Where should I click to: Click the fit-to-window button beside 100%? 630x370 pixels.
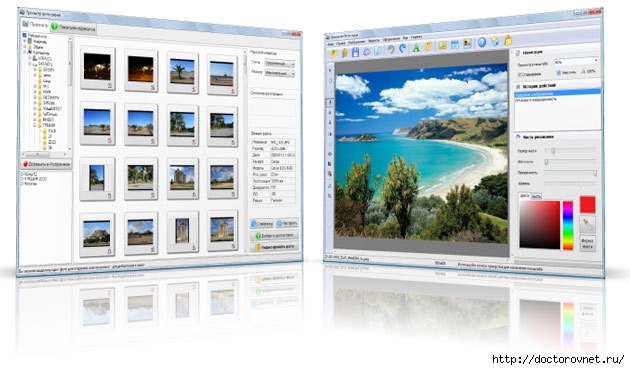pos(566,73)
